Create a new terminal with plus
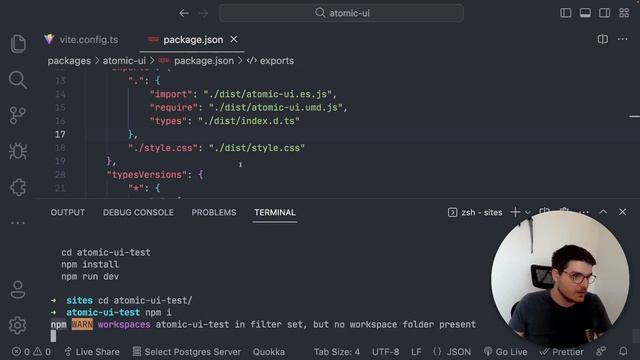The width and height of the screenshot is (640, 360). coord(515,212)
